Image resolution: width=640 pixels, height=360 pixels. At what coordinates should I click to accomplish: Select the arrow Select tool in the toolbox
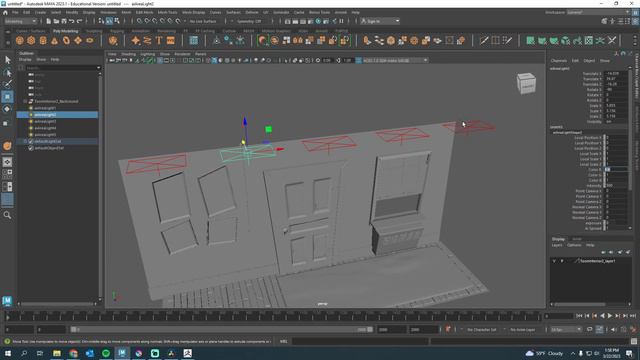point(7,60)
